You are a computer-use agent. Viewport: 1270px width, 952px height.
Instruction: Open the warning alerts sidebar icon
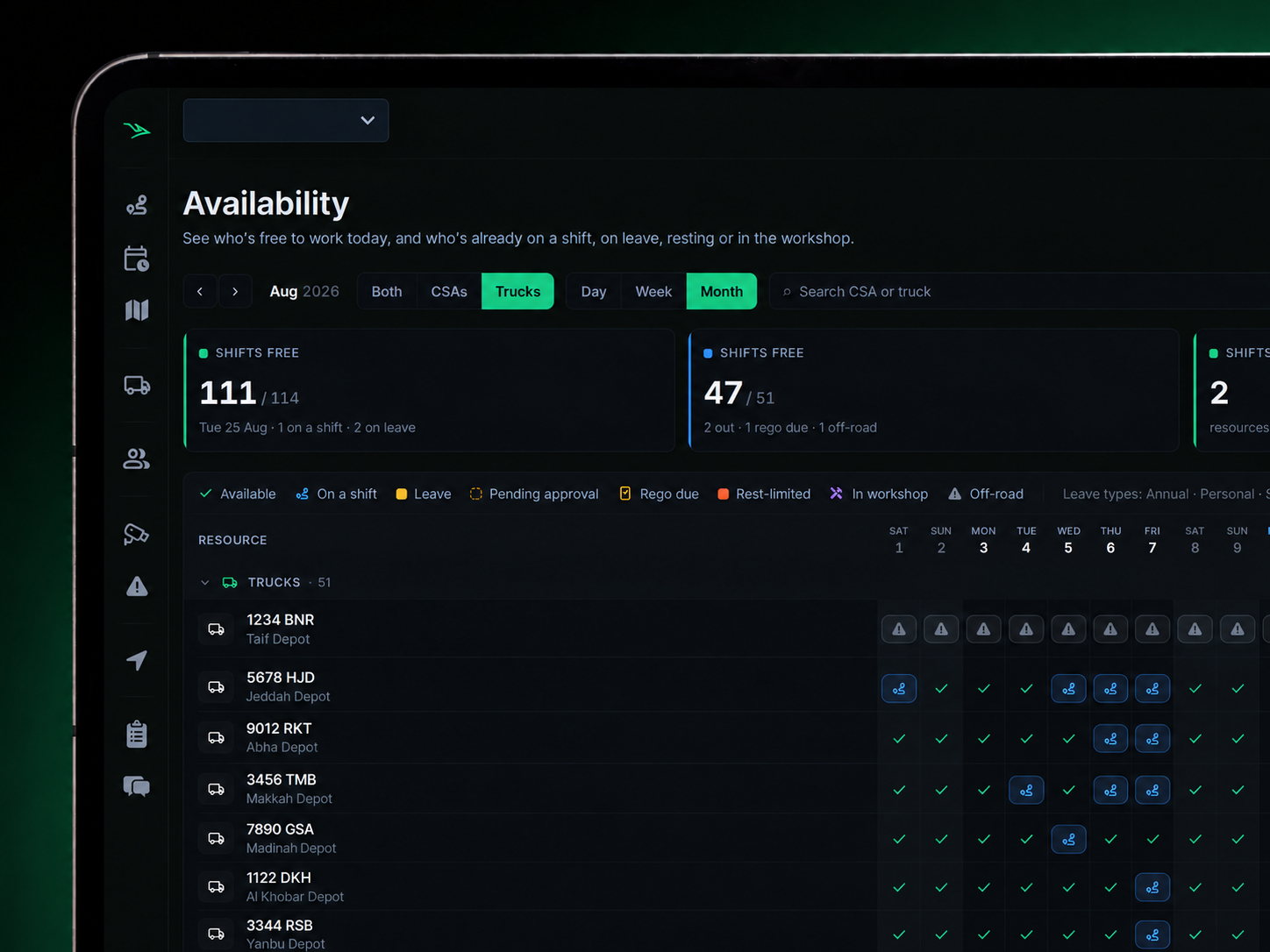137,586
